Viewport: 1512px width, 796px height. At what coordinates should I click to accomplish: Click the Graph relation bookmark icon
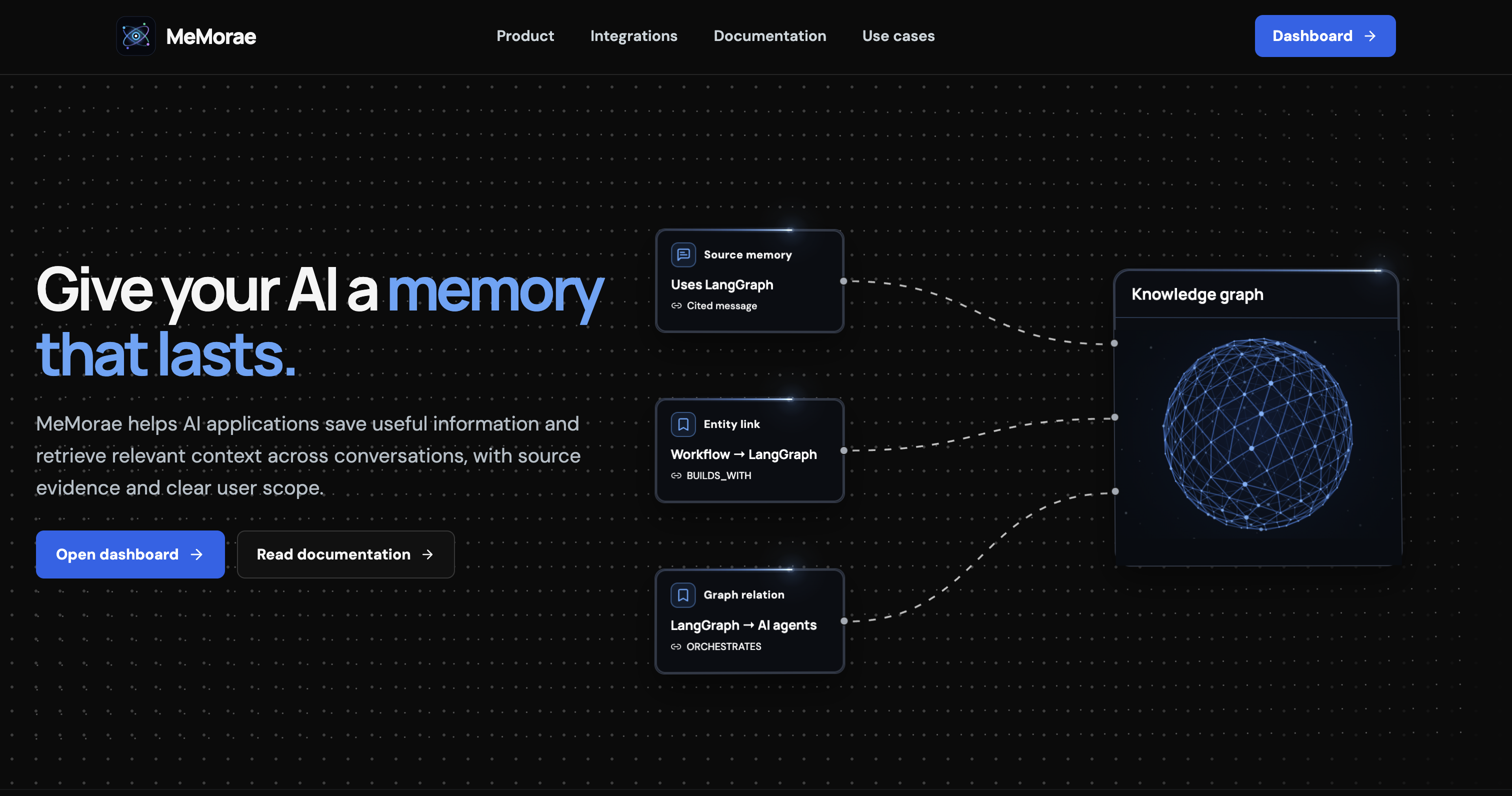[682, 594]
